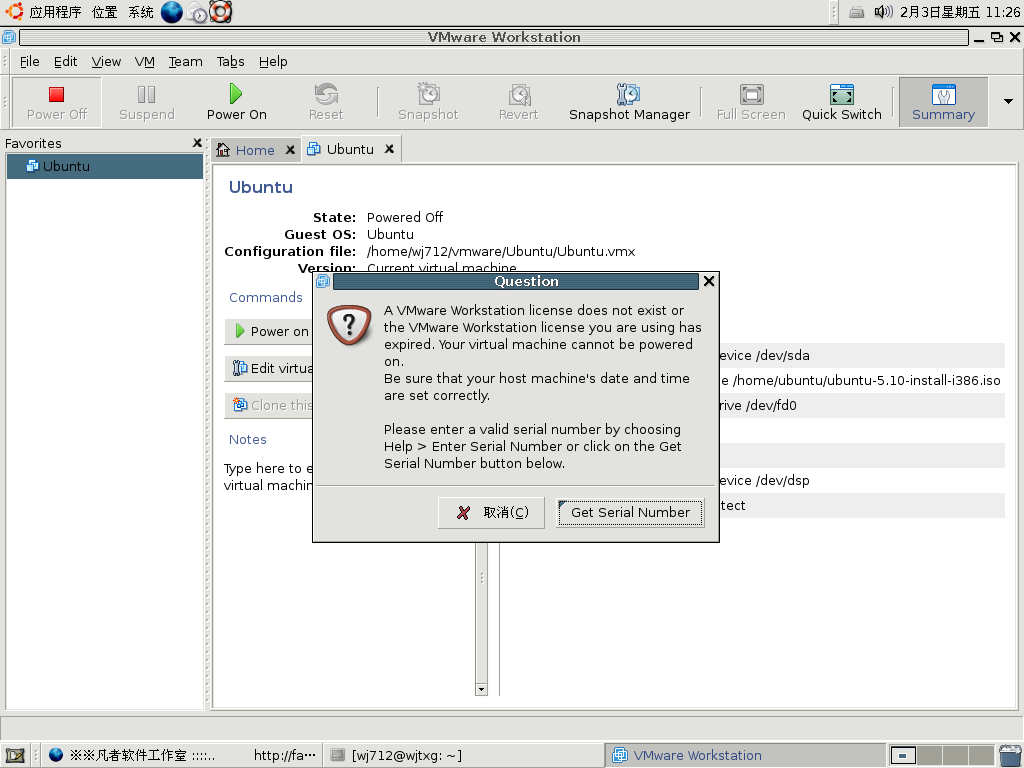Click the show desktop taskbar icon

point(14,756)
